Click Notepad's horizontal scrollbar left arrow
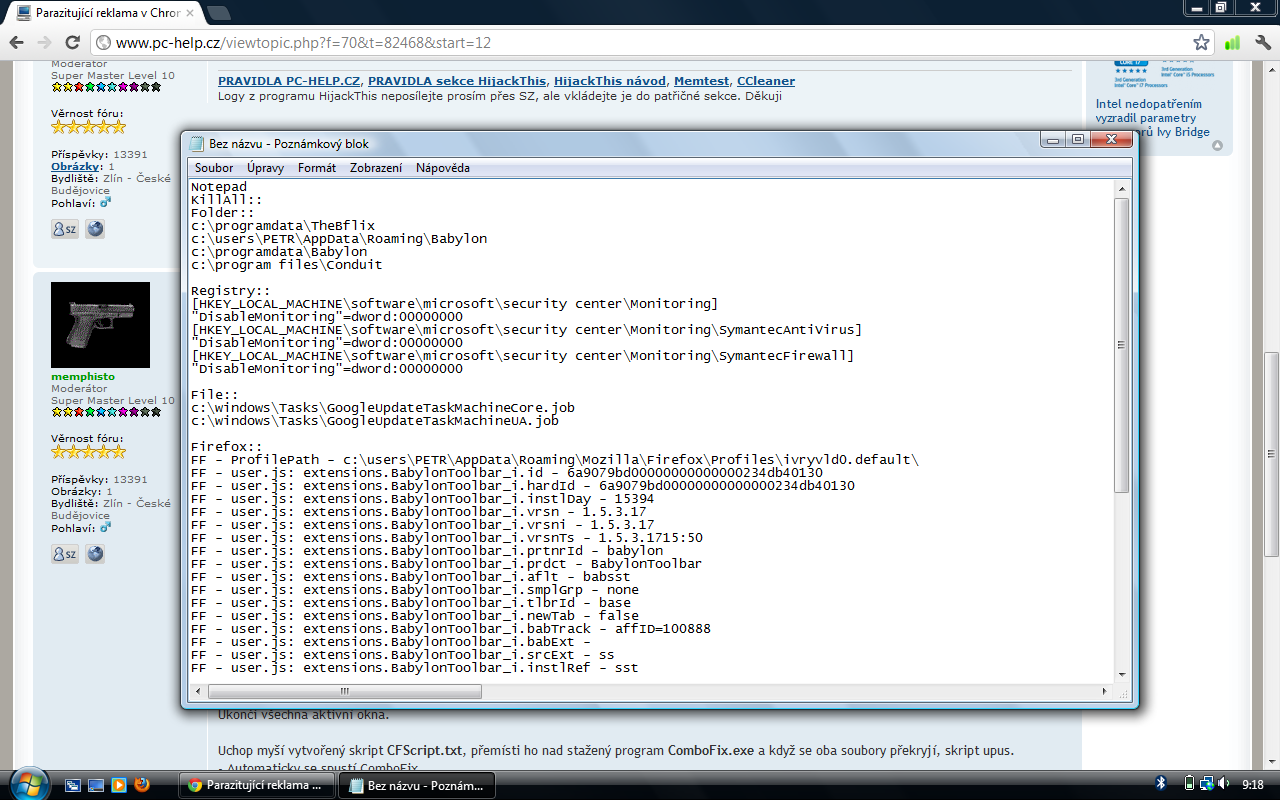Image resolution: width=1280 pixels, height=800 pixels. click(198, 691)
